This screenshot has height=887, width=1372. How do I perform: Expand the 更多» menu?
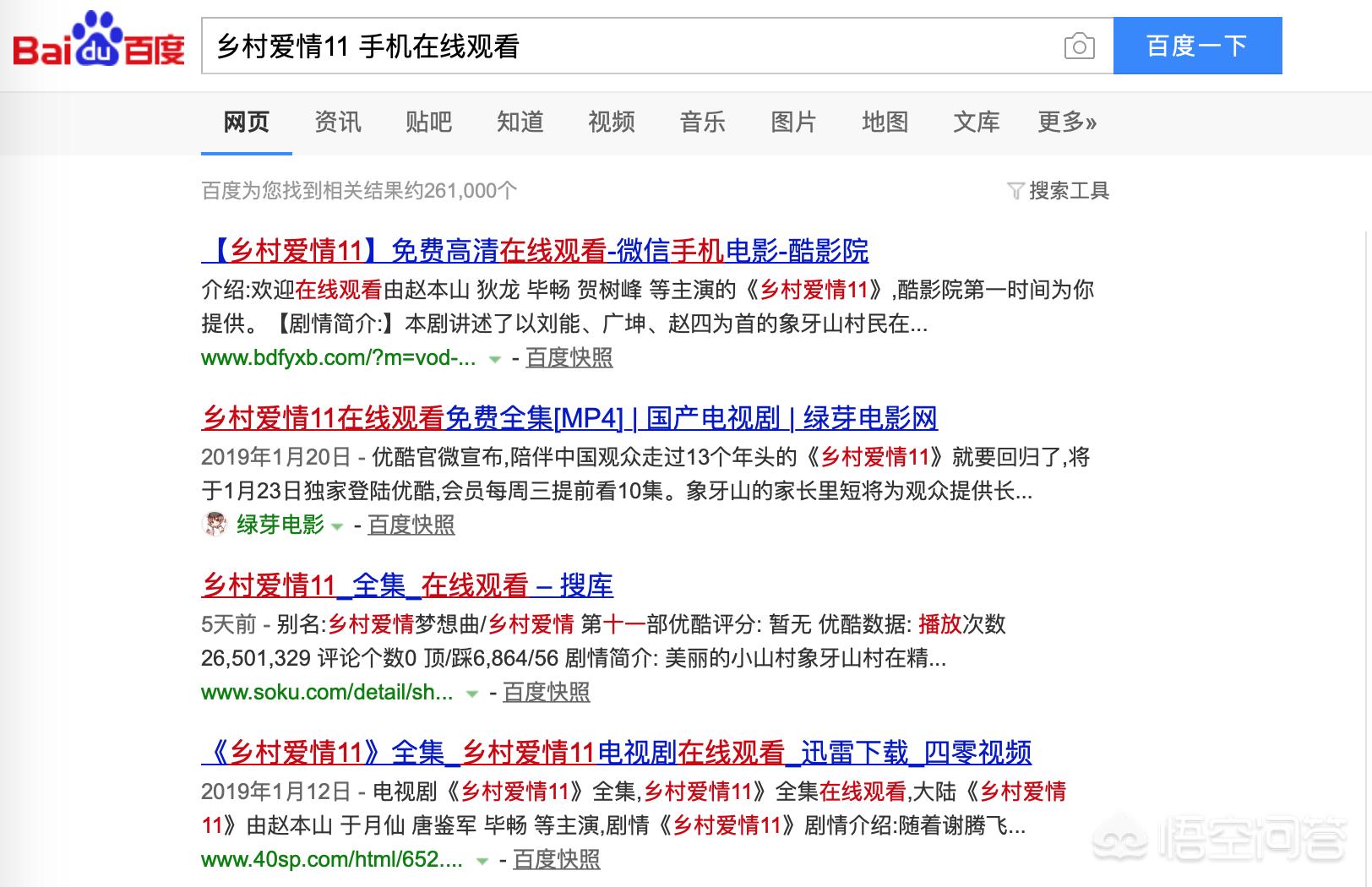pos(1067,122)
